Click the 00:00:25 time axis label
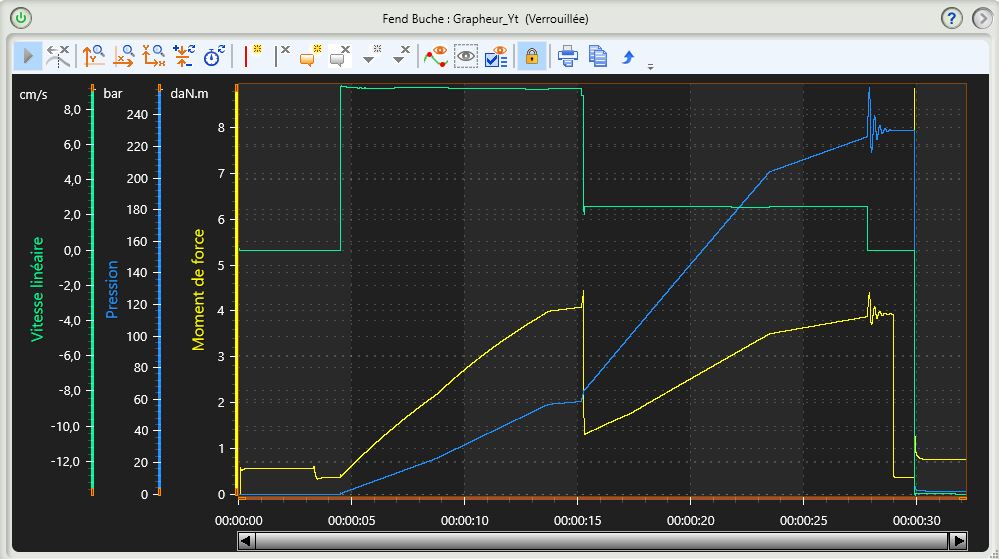The image size is (999, 559). [x=803, y=520]
